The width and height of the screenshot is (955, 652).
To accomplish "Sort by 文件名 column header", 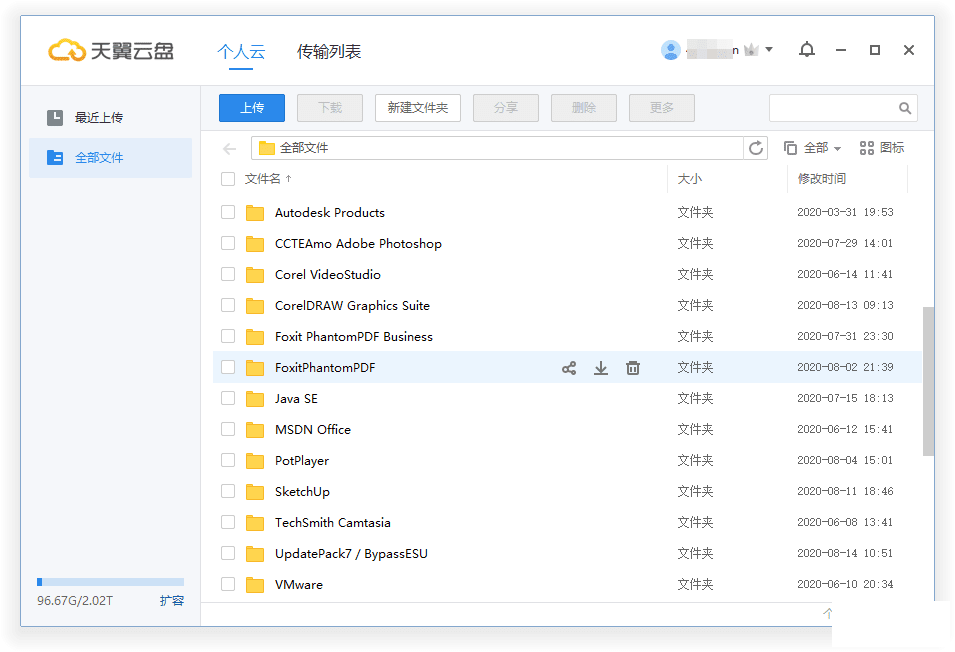I will tap(268, 179).
